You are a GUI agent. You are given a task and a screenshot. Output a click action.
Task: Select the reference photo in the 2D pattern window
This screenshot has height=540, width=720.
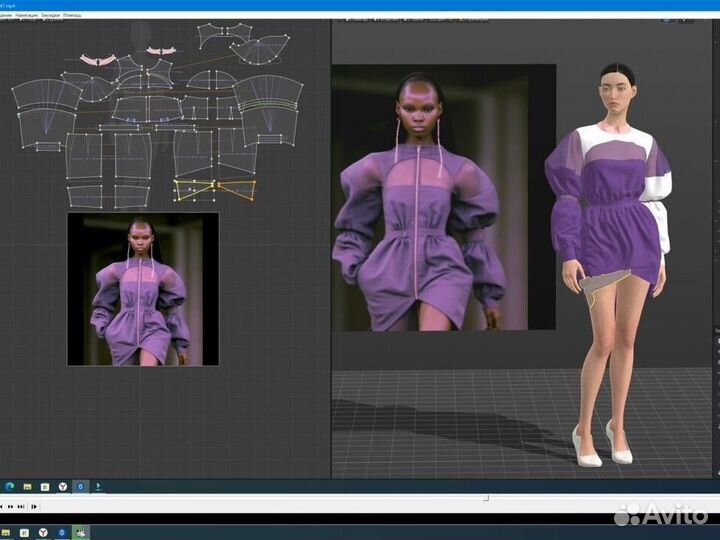point(143,288)
